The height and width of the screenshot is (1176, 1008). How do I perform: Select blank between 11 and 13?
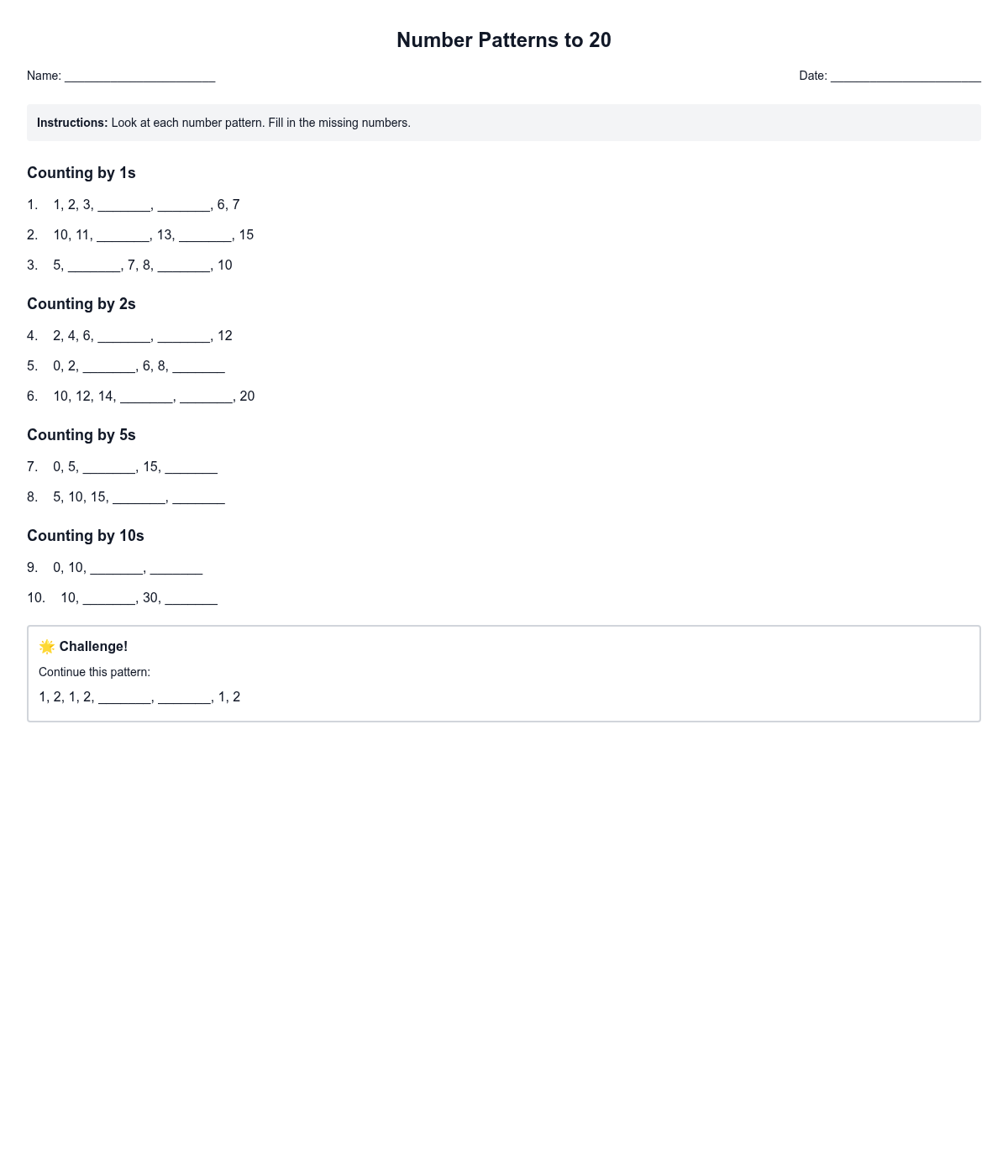coord(123,235)
